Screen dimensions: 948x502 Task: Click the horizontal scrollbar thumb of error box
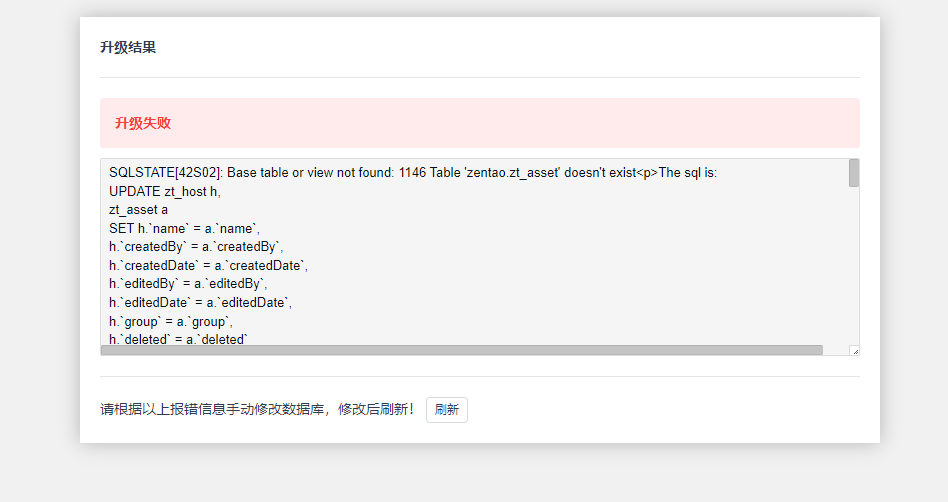click(461, 350)
